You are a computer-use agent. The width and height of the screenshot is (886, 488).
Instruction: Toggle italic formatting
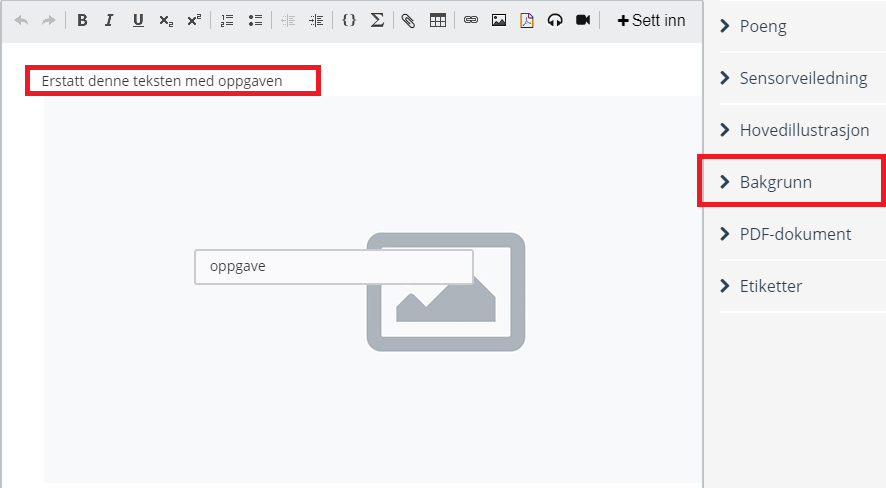click(x=109, y=21)
